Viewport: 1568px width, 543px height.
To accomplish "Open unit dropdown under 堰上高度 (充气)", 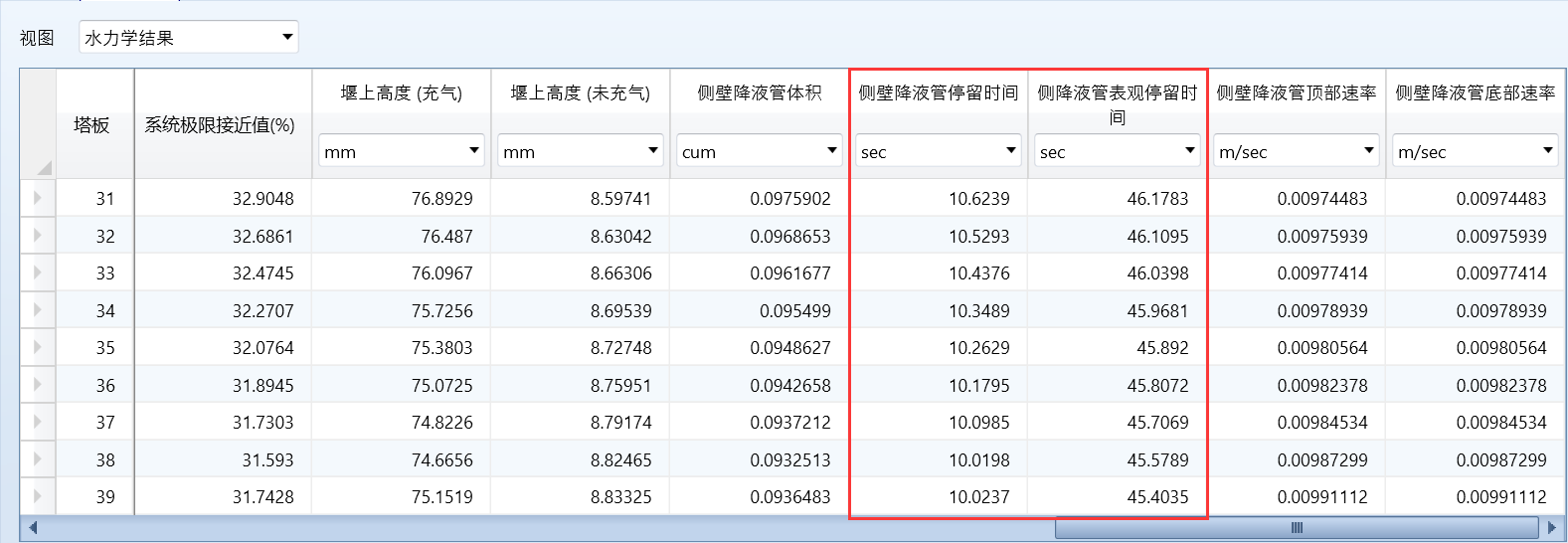I will (x=474, y=150).
